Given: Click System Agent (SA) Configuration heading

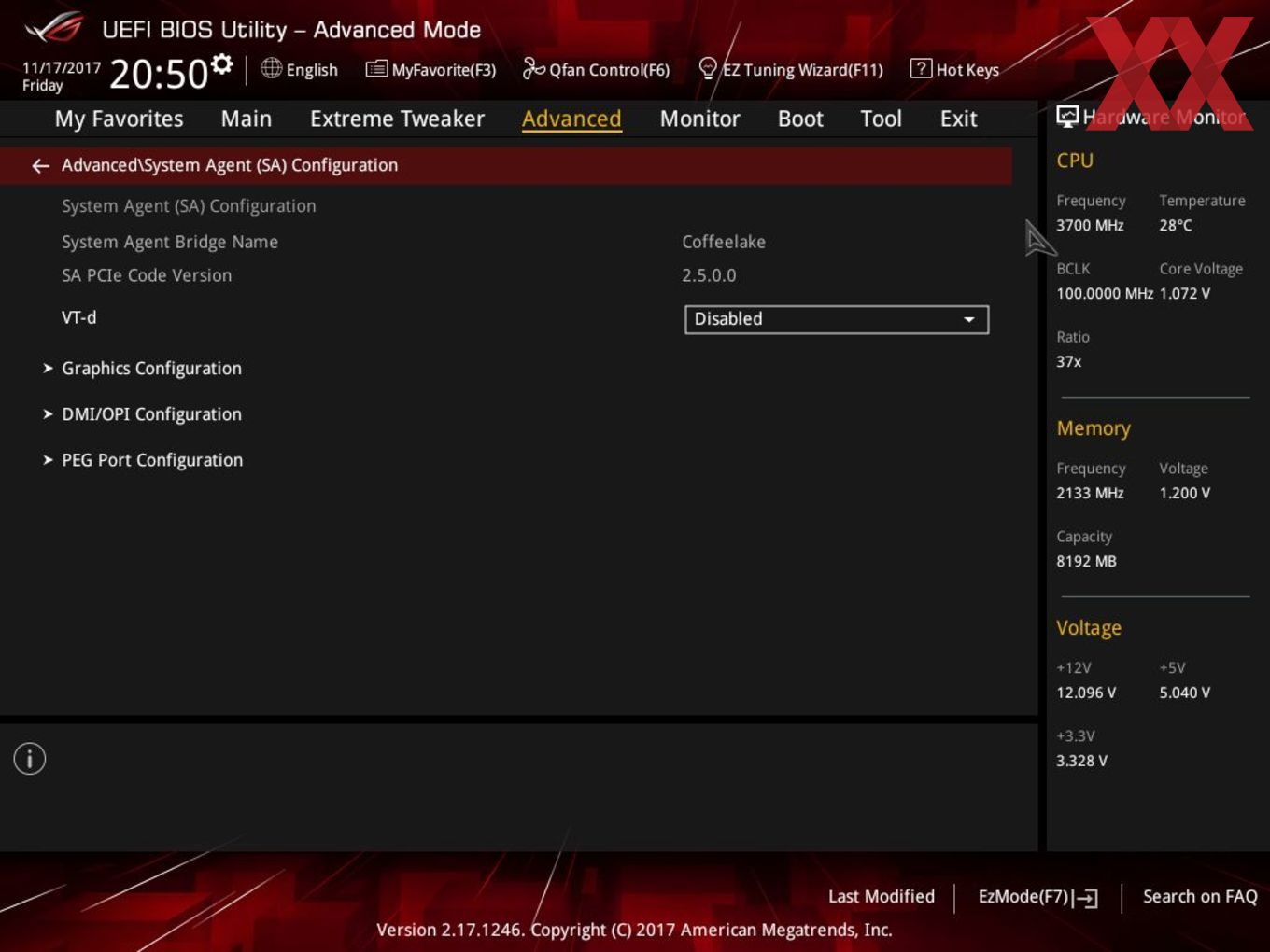Looking at the screenshot, I should (189, 206).
